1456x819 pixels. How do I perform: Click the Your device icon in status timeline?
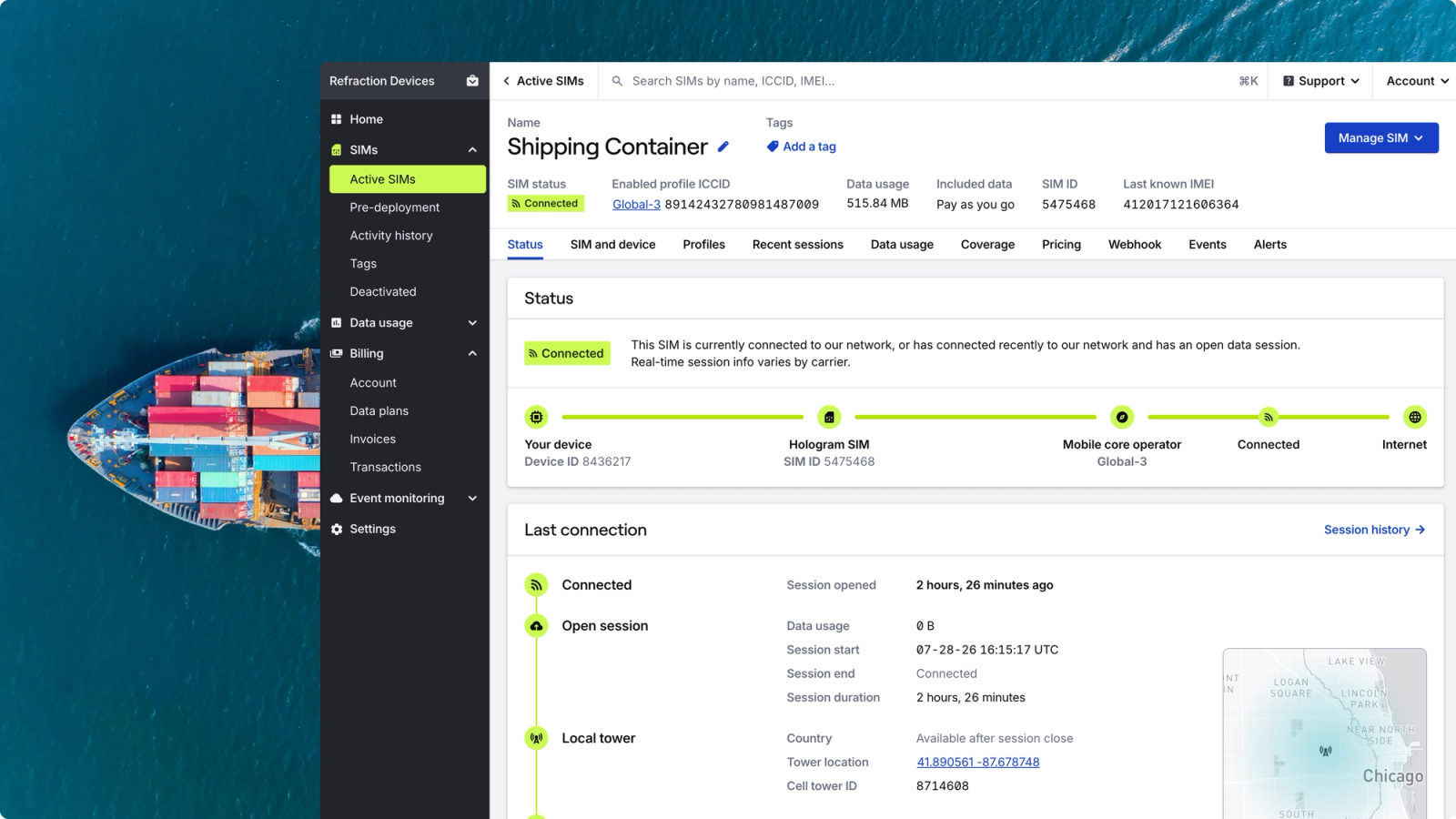(x=537, y=417)
